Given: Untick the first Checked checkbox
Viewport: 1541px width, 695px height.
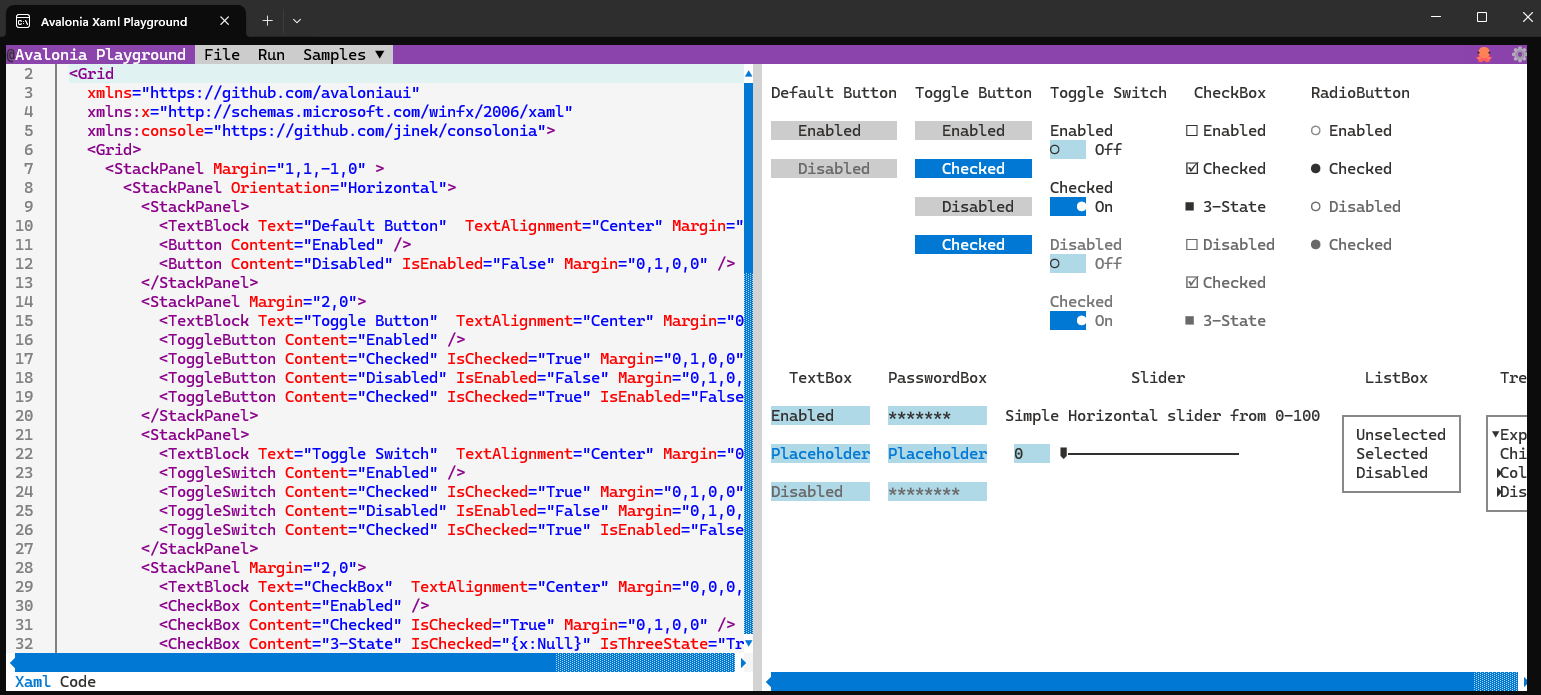Looking at the screenshot, I should coord(1225,169).
